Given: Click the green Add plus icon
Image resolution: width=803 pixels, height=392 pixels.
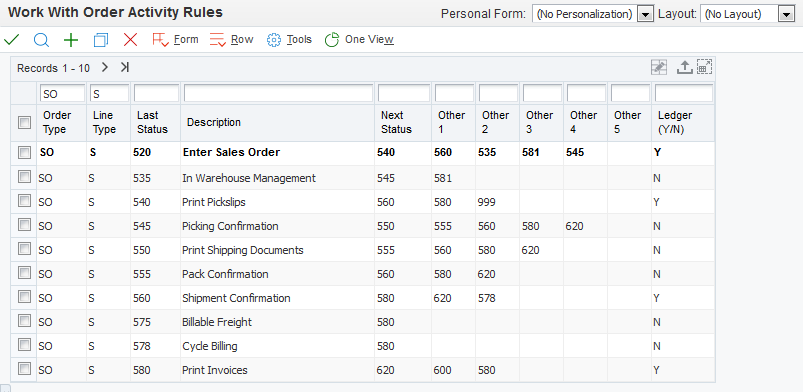Looking at the screenshot, I should (x=71, y=40).
